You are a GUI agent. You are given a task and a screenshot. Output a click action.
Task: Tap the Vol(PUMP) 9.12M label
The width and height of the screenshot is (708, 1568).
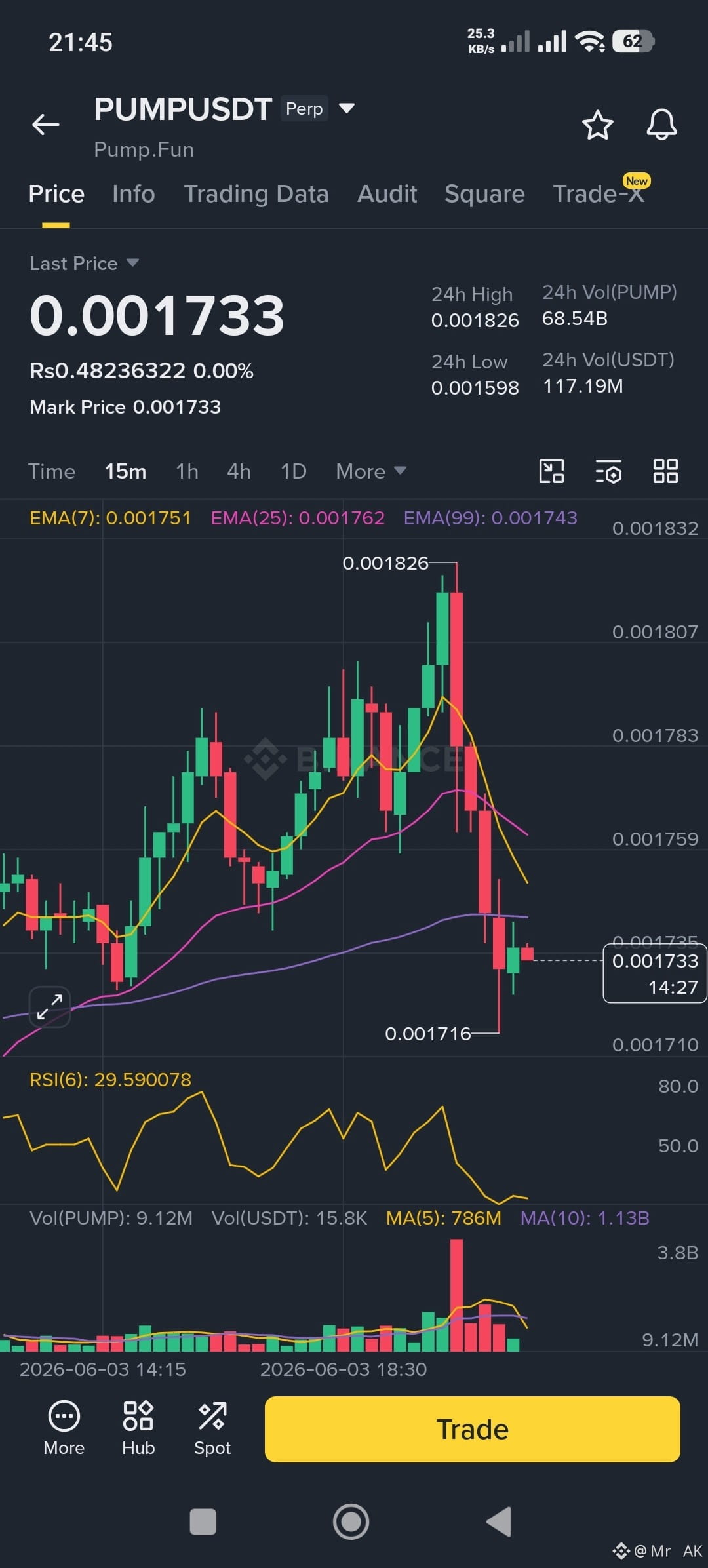click(x=111, y=1218)
